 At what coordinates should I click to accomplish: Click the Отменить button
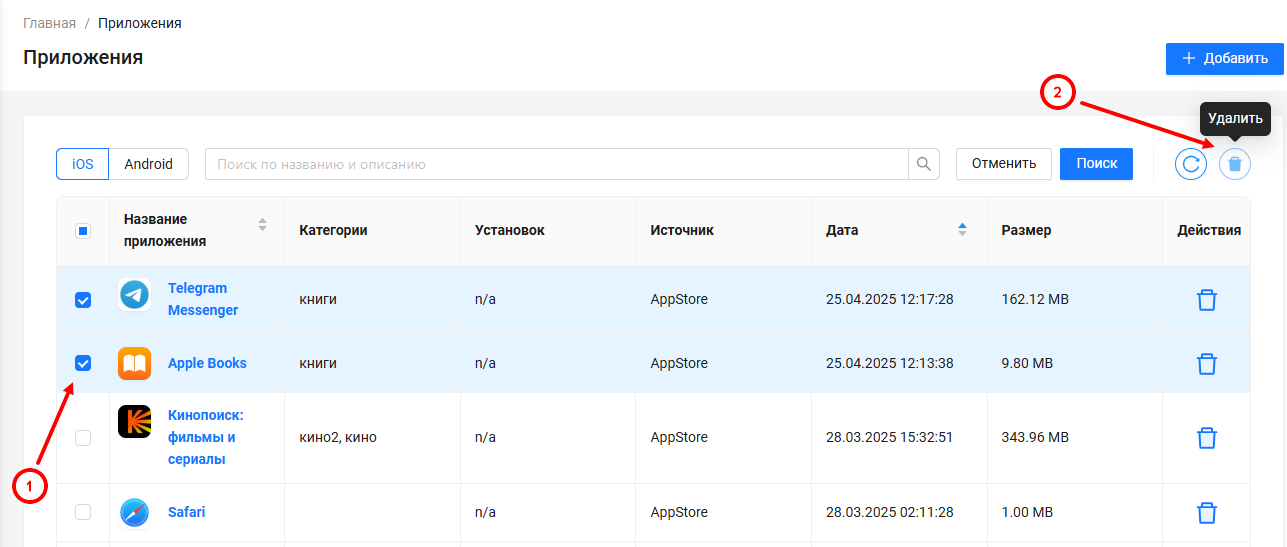pyautogui.click(x=1003, y=164)
